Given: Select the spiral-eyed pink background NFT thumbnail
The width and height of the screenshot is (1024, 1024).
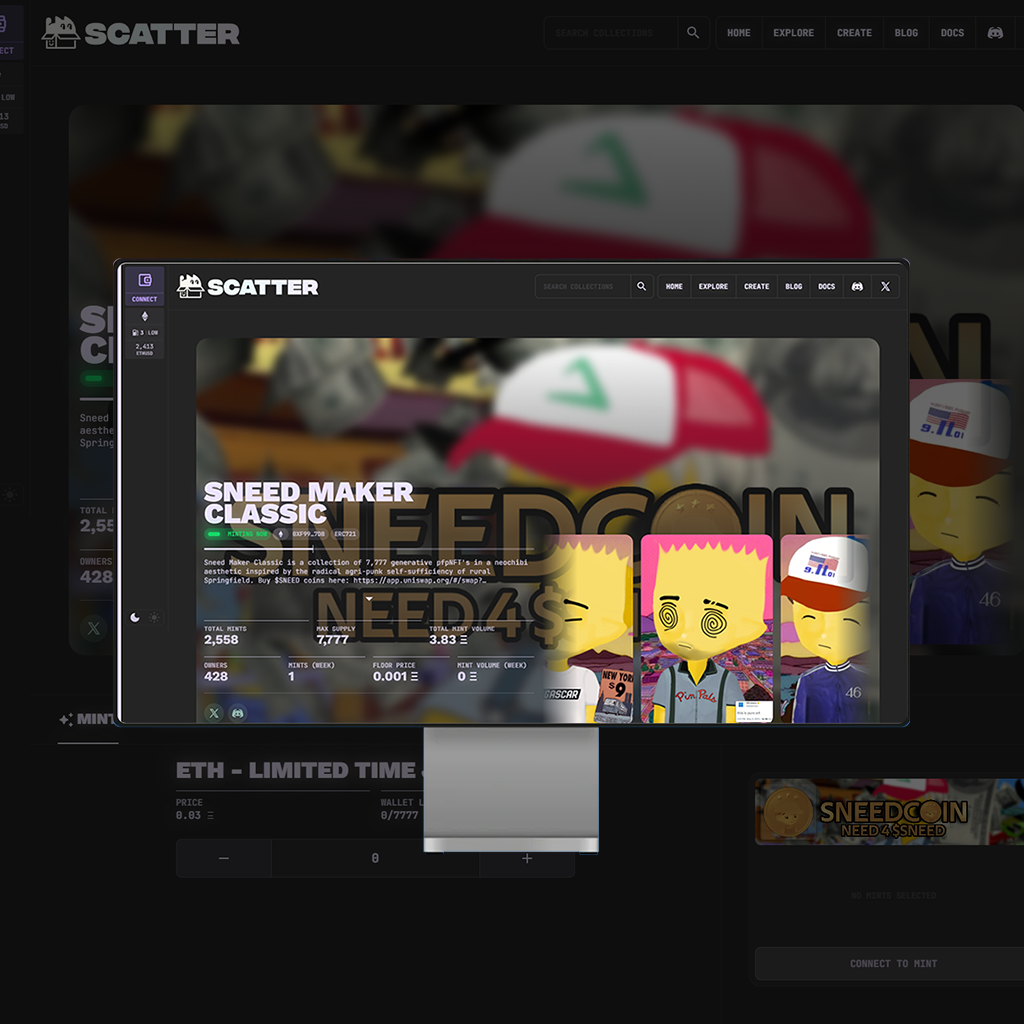Looking at the screenshot, I should 706,628.
